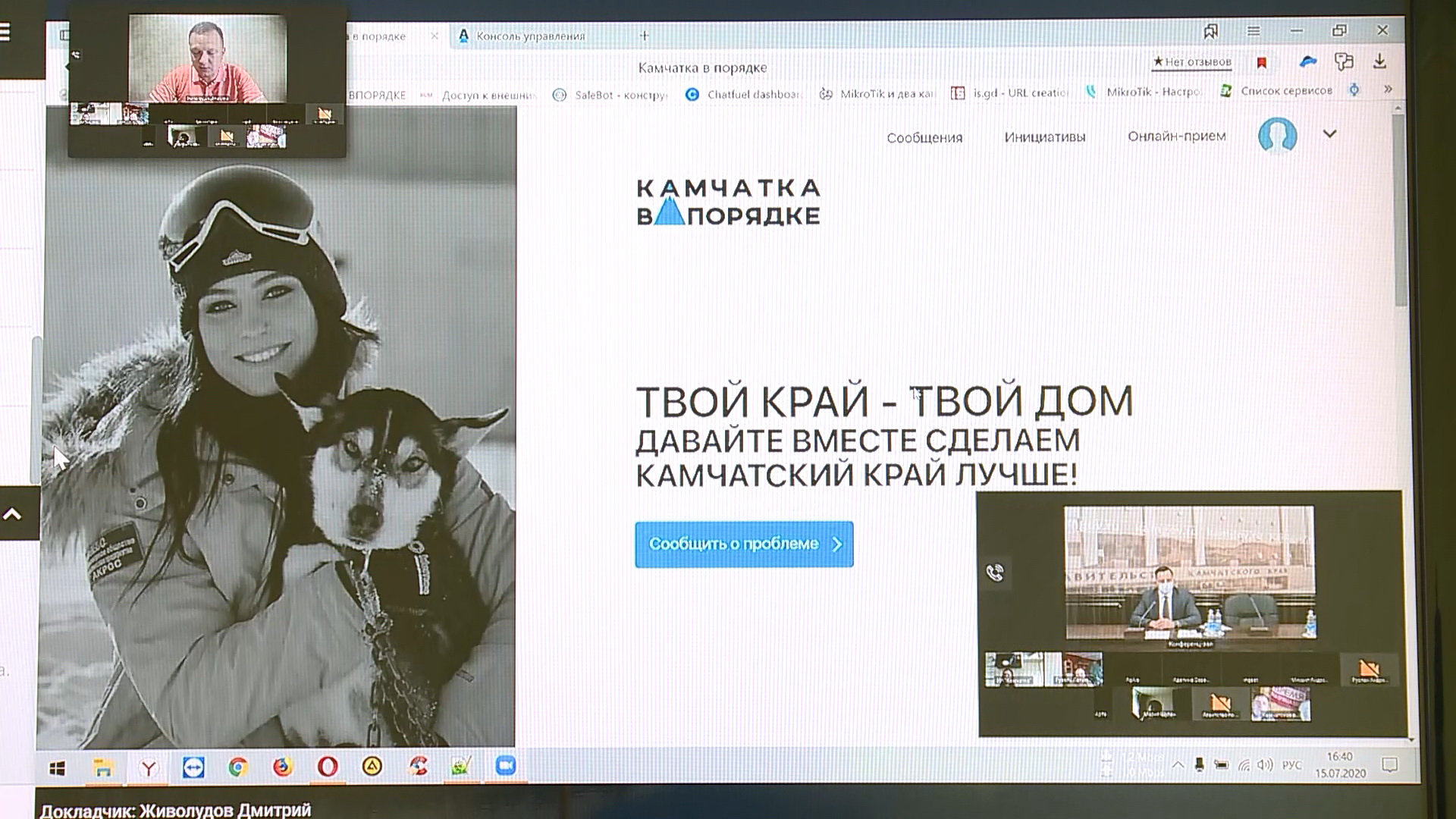Click the user avatar icon on page
Screen dimensions: 1456x819
point(1278,136)
